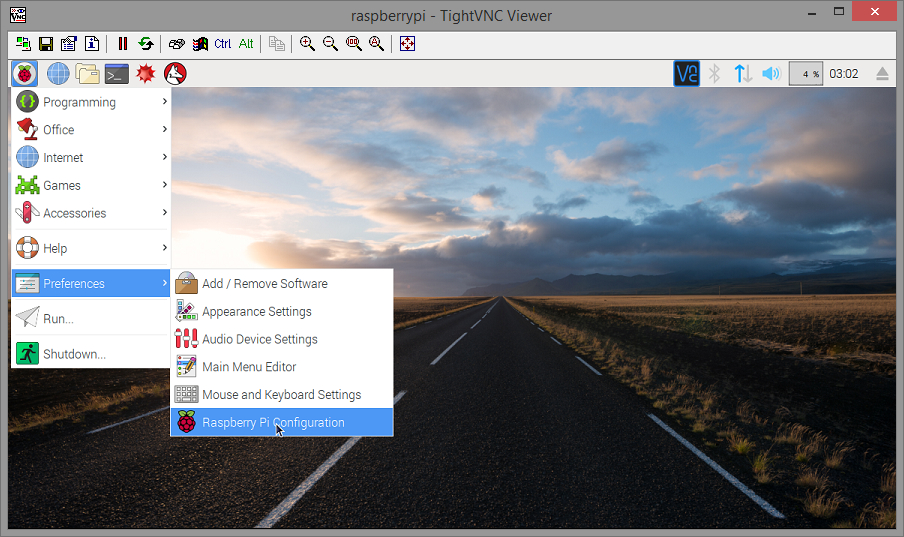The image size is (904, 537).
Task: Zoom in with the magnifier plus icon
Action: [307, 44]
